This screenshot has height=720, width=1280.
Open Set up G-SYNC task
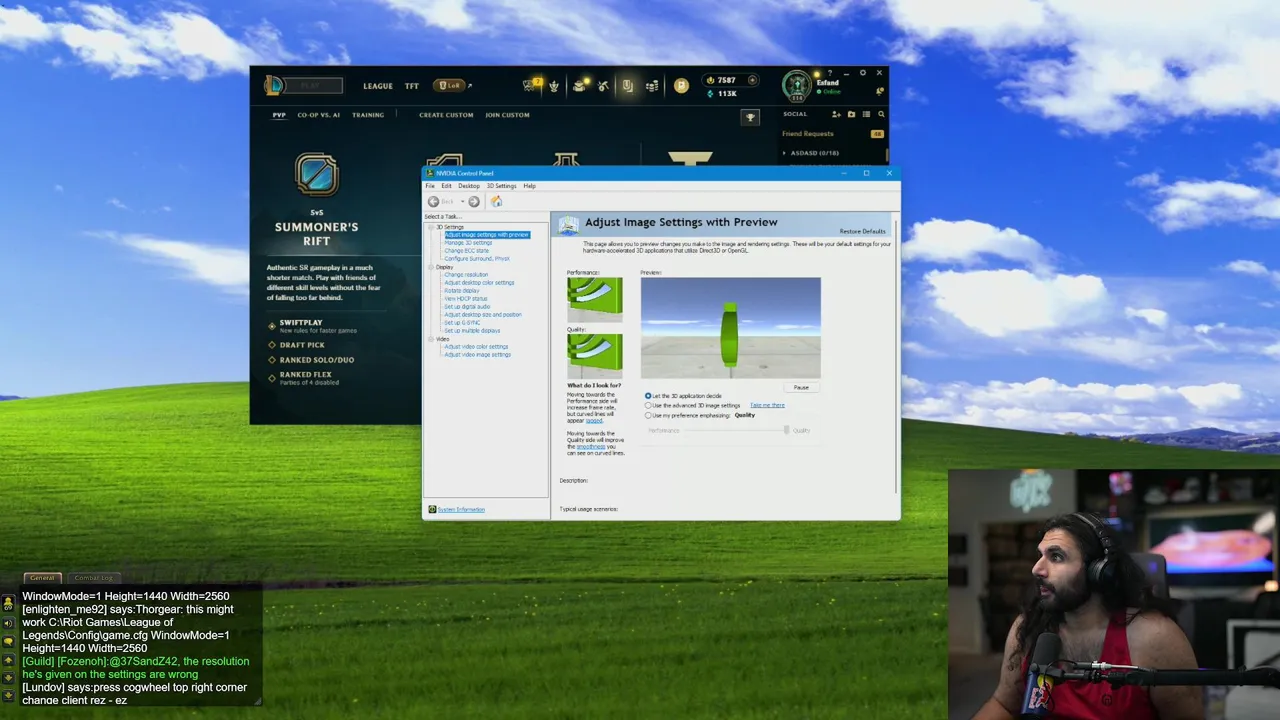[x=462, y=323]
